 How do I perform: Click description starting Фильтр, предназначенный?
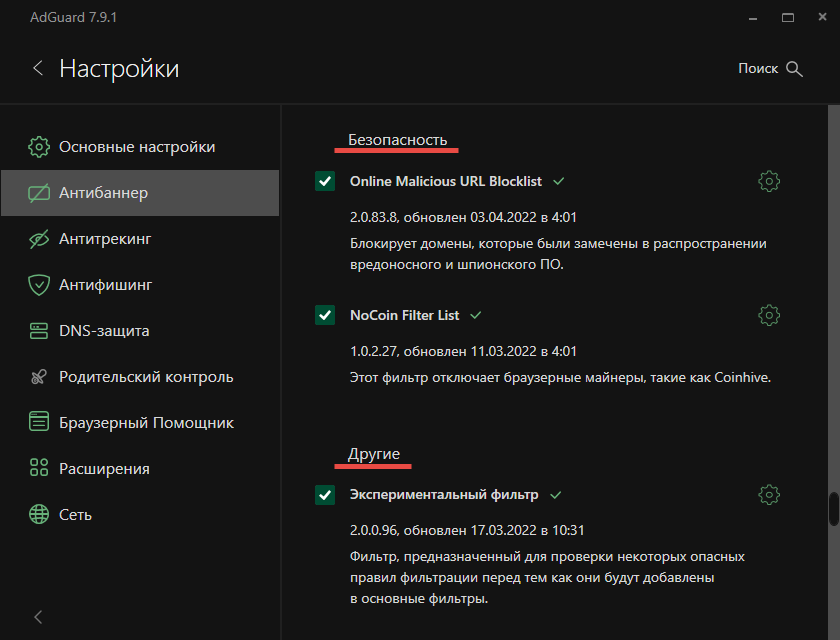pos(547,577)
